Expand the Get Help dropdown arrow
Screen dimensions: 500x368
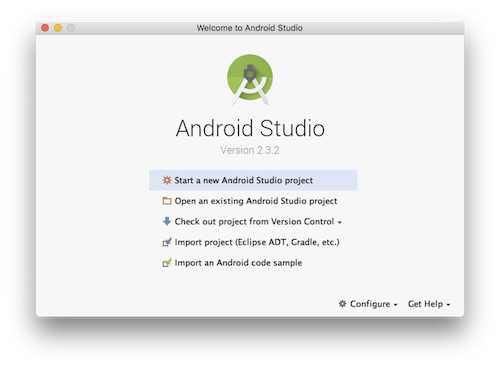(x=448, y=305)
